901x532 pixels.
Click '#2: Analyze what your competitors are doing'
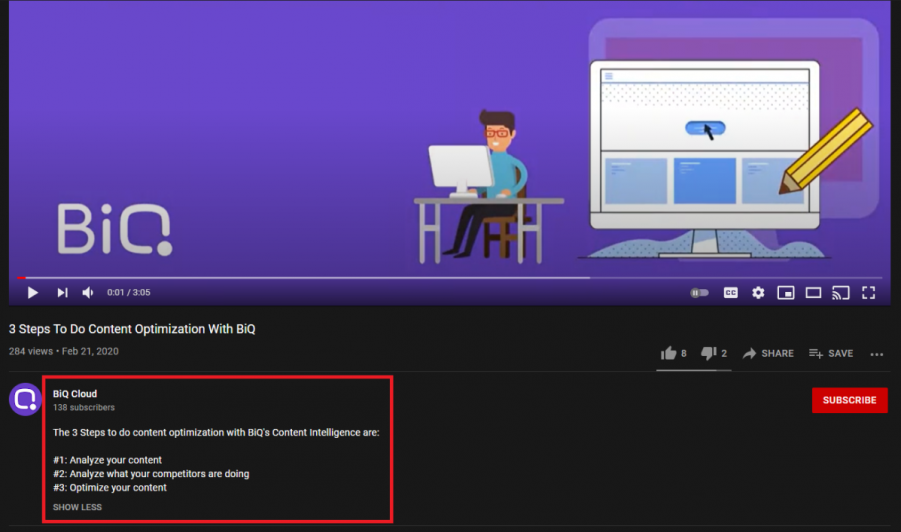pos(151,474)
